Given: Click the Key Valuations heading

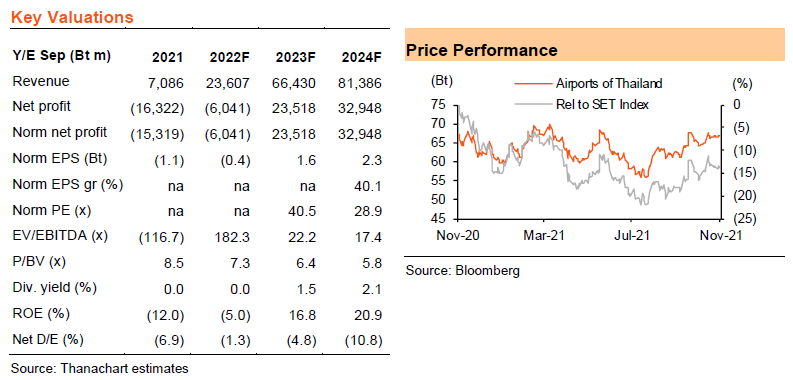Looking at the screenshot, I should click(x=72, y=17).
